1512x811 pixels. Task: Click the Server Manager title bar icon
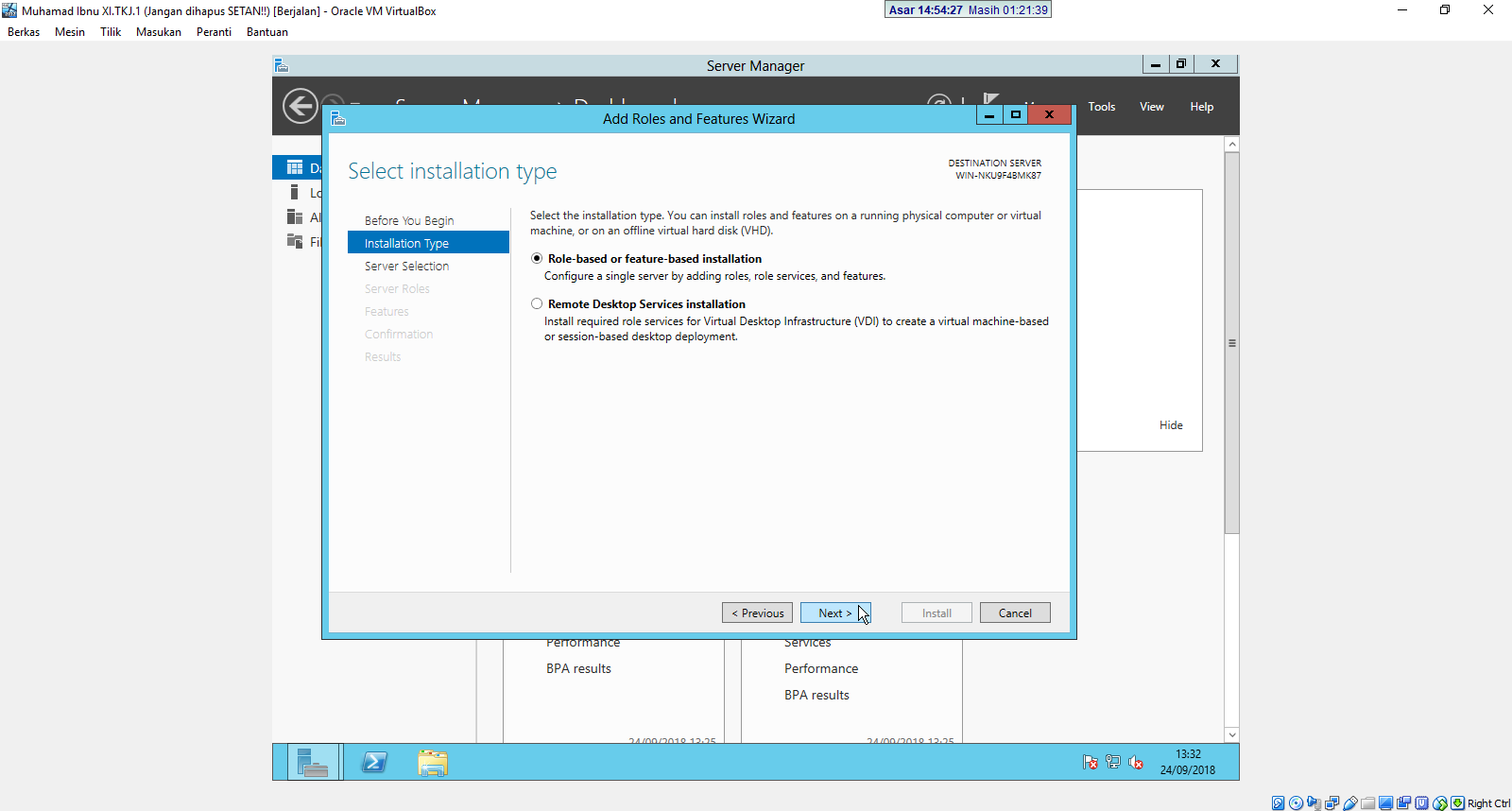tap(282, 65)
